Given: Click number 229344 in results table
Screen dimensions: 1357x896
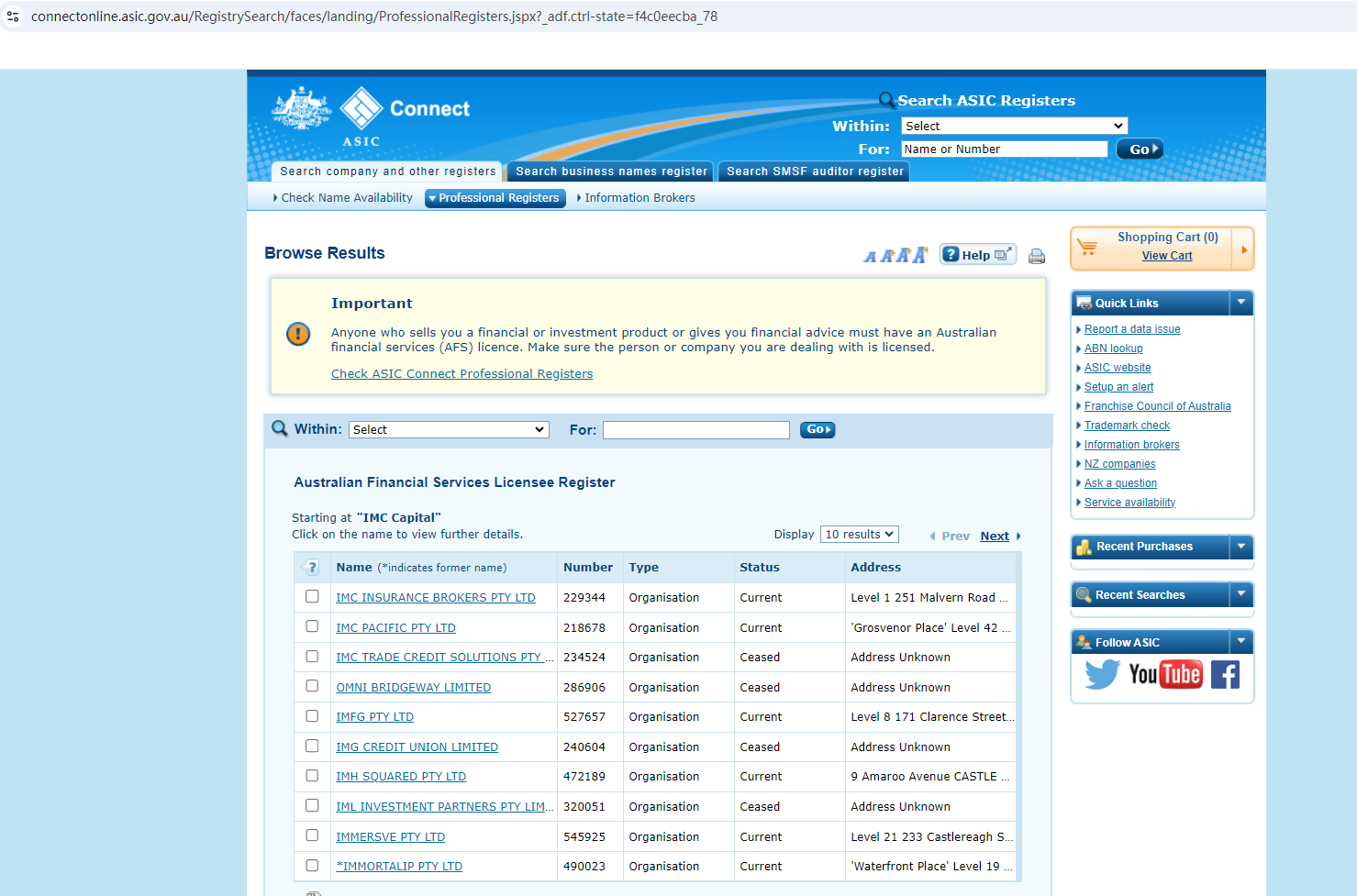Looking at the screenshot, I should point(584,598).
